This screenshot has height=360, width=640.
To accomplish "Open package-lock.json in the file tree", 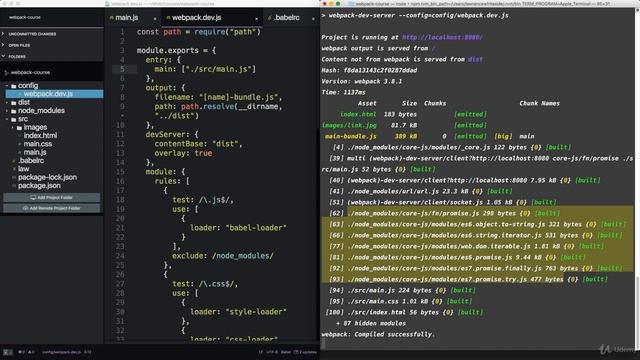I will pos(47,177).
